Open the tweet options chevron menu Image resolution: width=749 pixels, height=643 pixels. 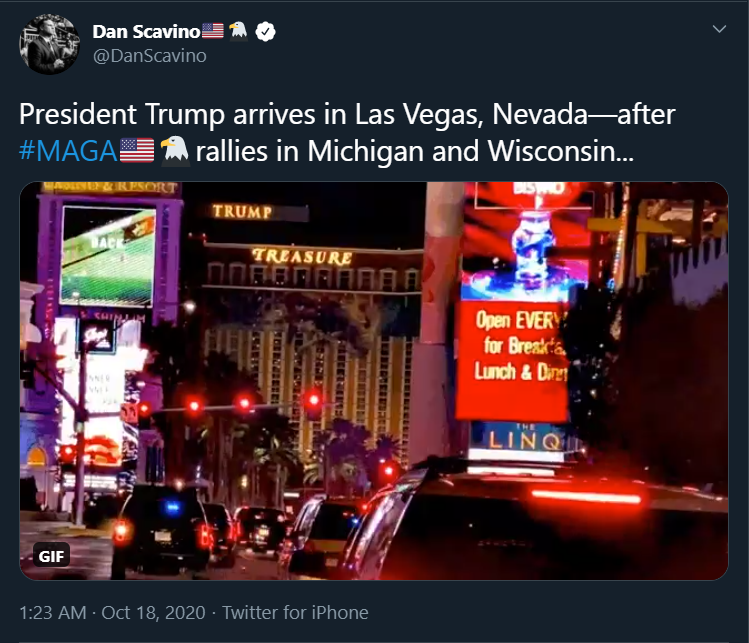pos(719,29)
